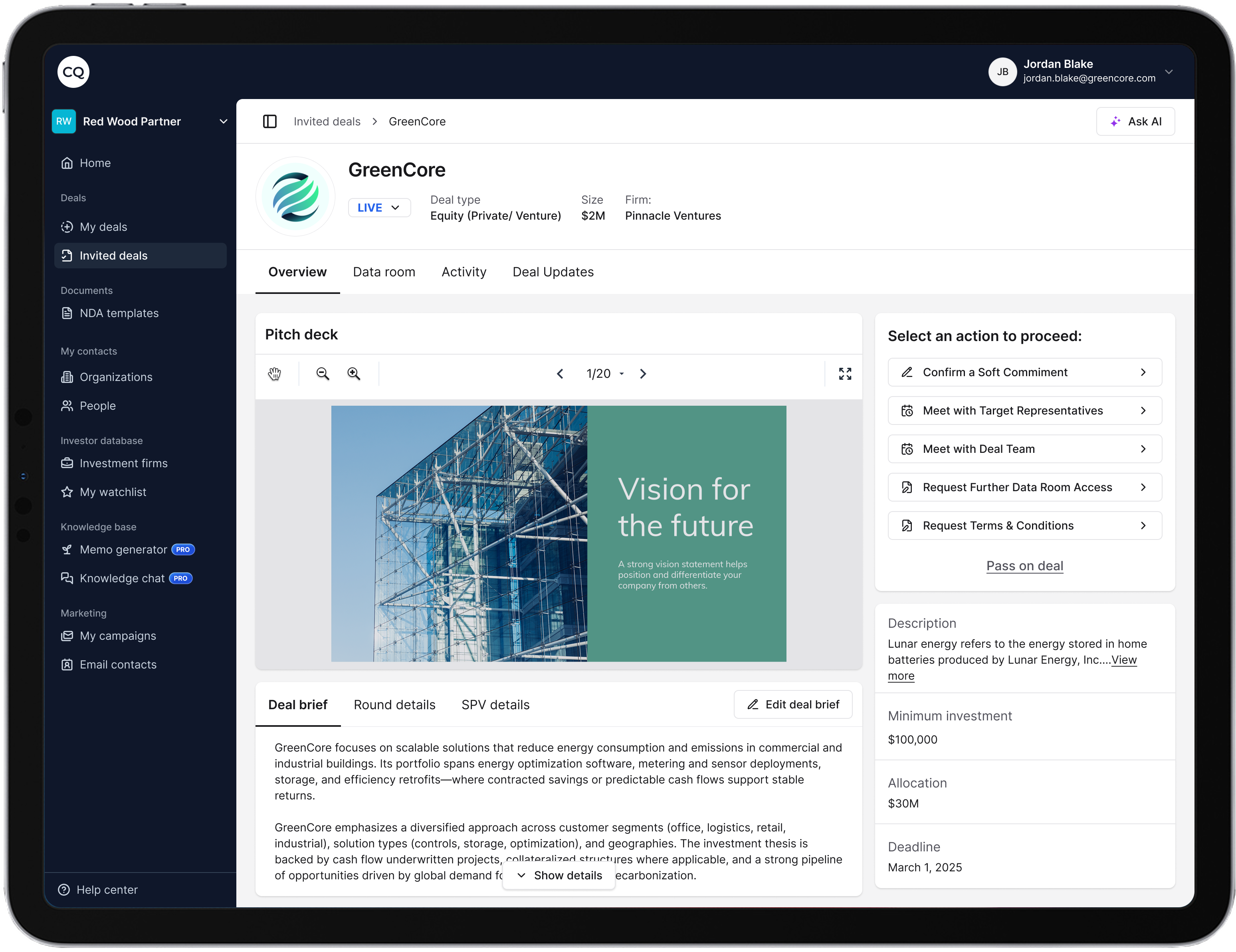Click Pass on deal

tap(1024, 565)
